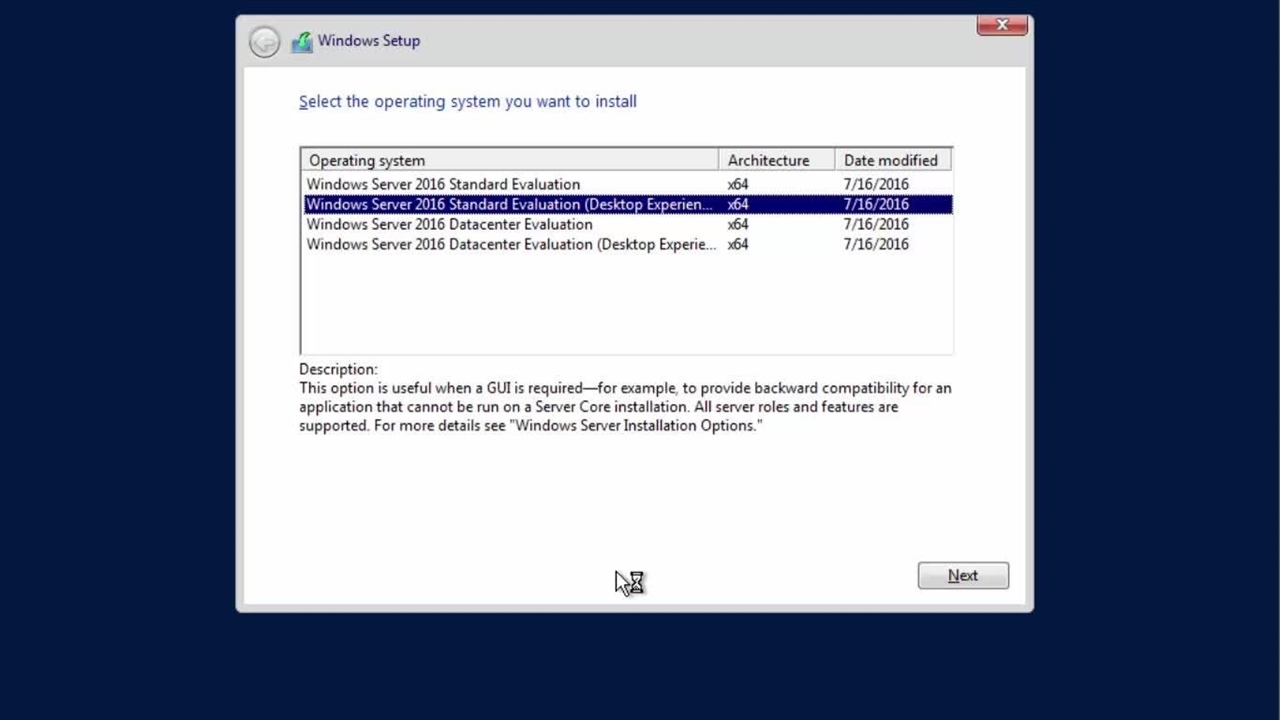Select Datacenter Evaluation (Desktop Experience) row

[x=627, y=244]
